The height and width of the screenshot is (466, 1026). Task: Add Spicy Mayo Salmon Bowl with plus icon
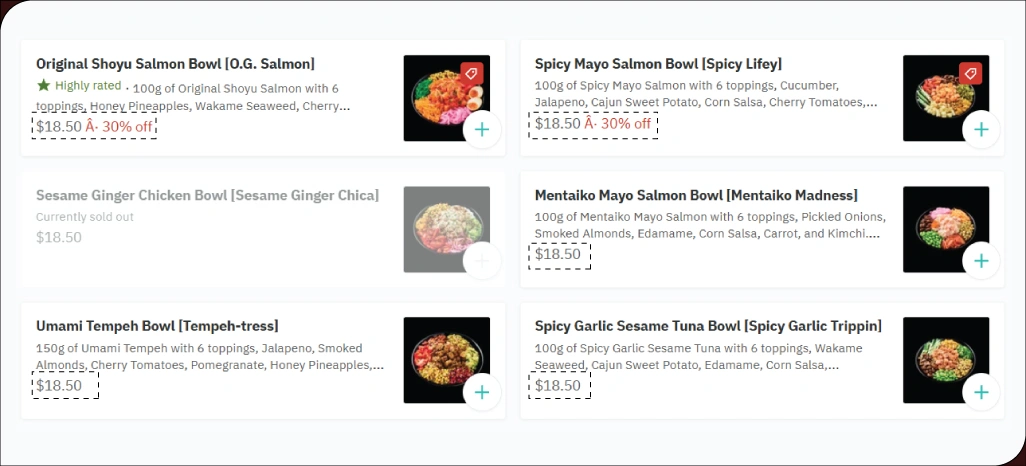pyautogui.click(x=981, y=129)
